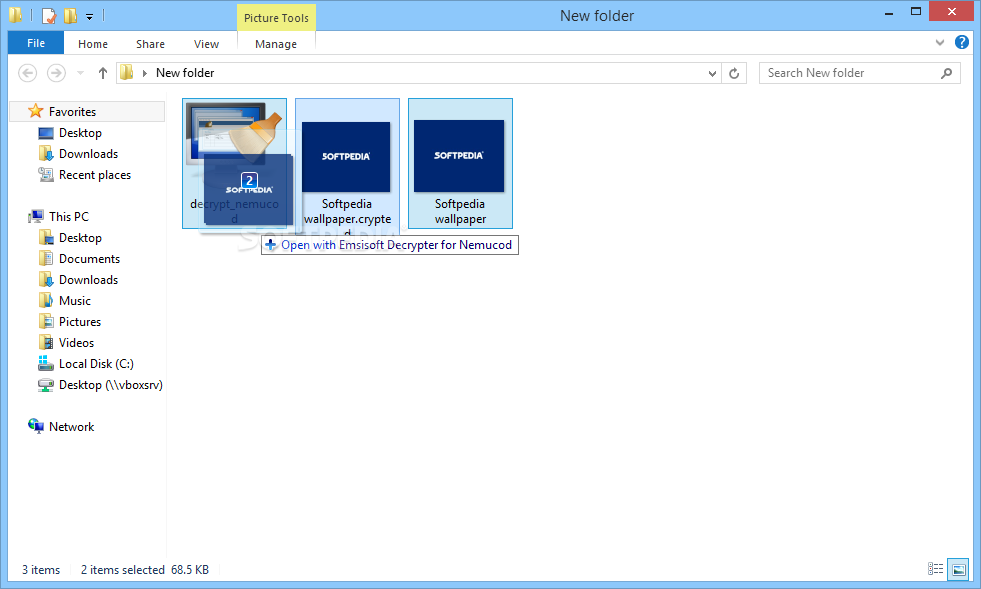Image resolution: width=981 pixels, height=589 pixels.
Task: Click the address bar path arrow before New folder
Action: [145, 73]
